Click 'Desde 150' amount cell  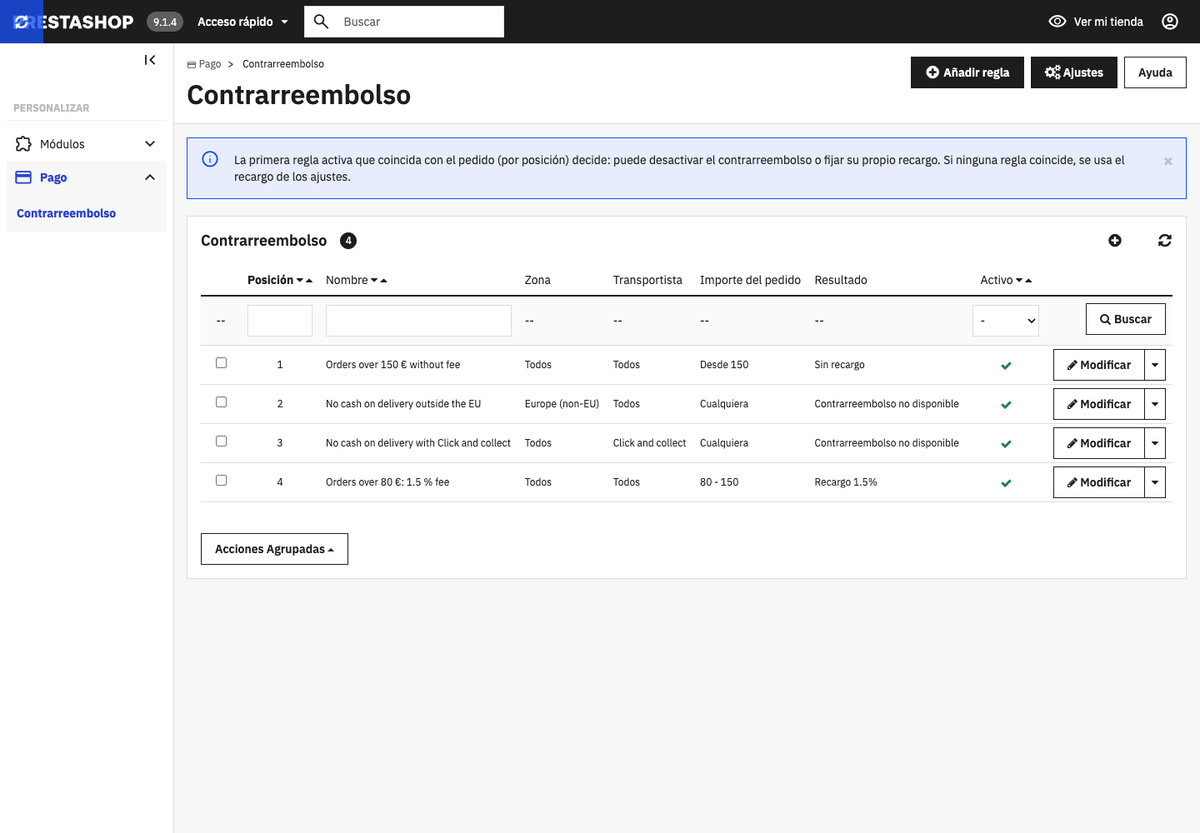(x=724, y=365)
